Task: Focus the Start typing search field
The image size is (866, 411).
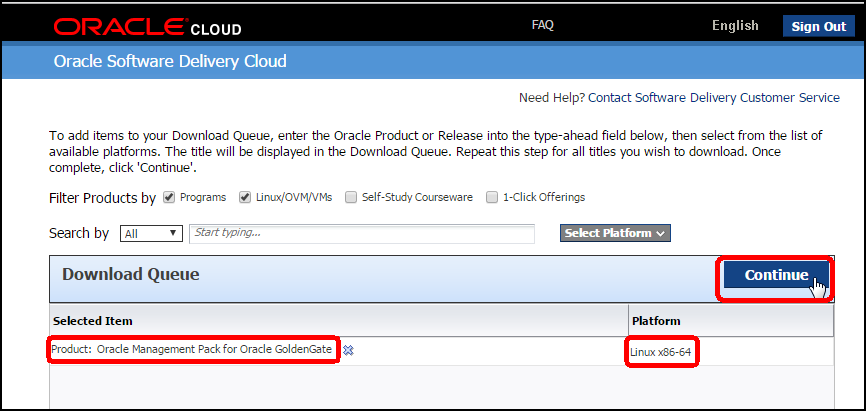Action: pos(362,234)
